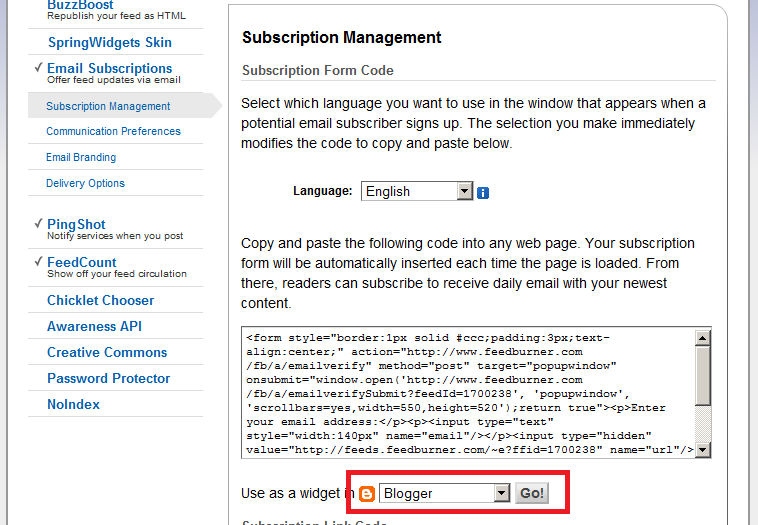
Task: Open the Blogger widget platform dropdown
Action: point(444,493)
